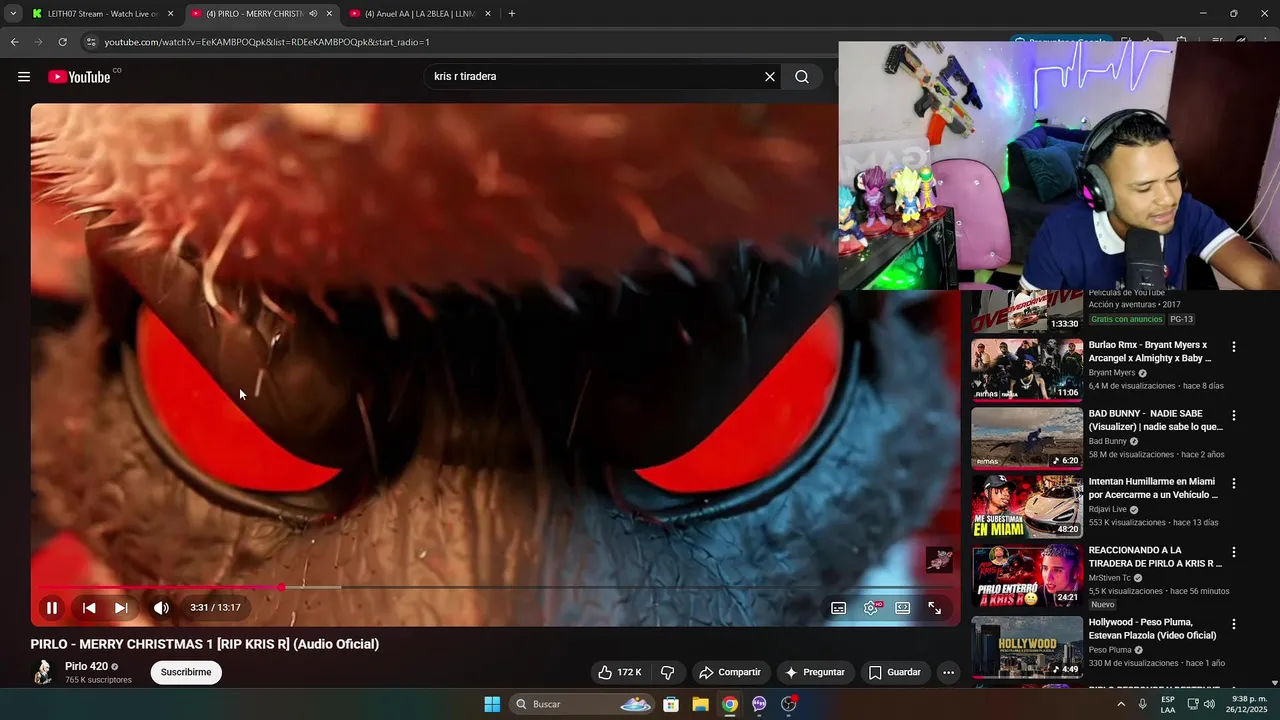1280x720 pixels.
Task: Share the video via Compartir
Action: coord(730,672)
